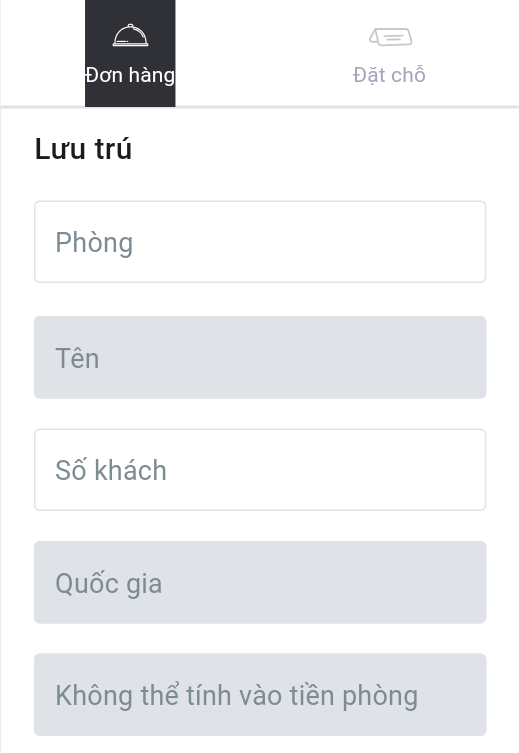The height and width of the screenshot is (753, 519).
Task: Click the Đặt chỗ label text
Action: [389, 74]
